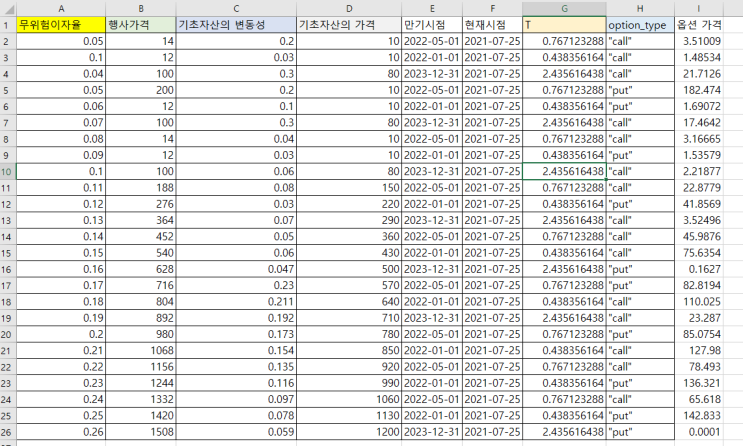Viewport: 743px width, 446px height.
Task: Click underlying price cell 150
Action: click(349, 188)
